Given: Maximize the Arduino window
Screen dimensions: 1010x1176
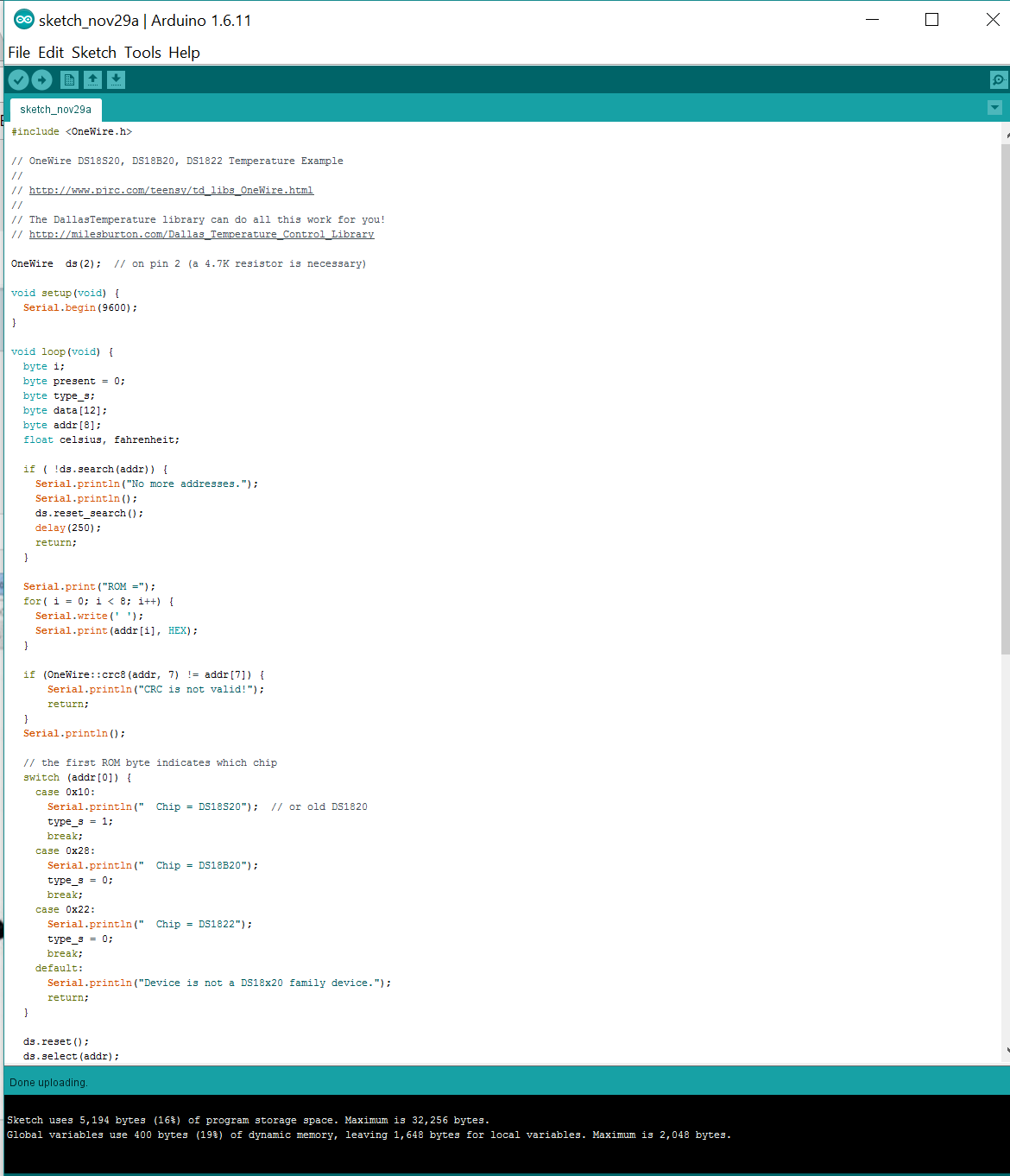Looking at the screenshot, I should coord(931,20).
